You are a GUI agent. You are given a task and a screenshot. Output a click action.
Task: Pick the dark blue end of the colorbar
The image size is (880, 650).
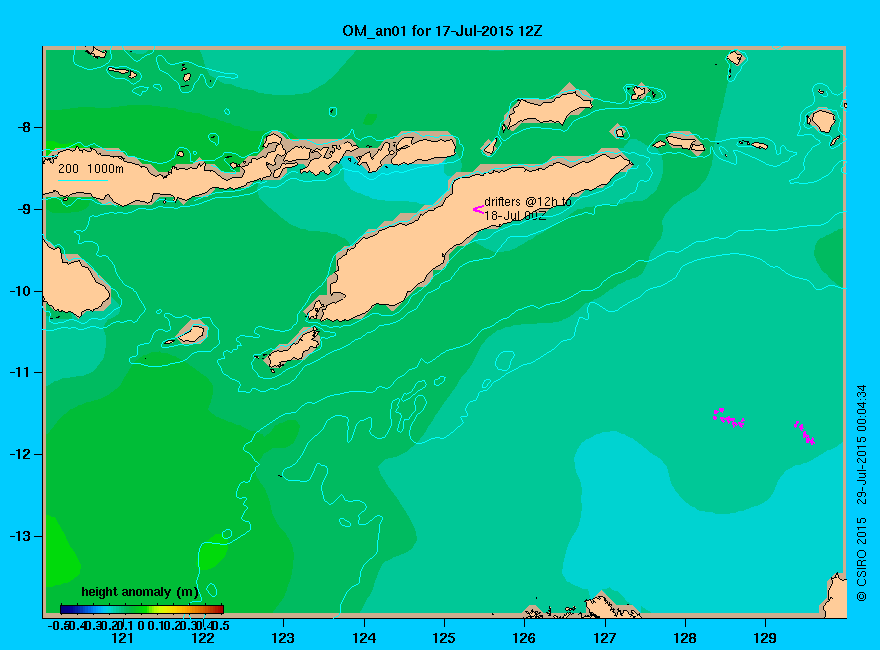(x=66, y=609)
